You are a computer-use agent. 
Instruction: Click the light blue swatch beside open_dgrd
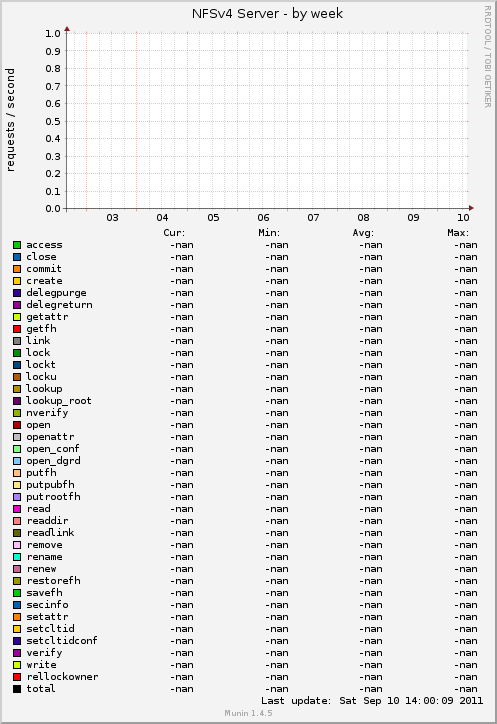point(17,461)
